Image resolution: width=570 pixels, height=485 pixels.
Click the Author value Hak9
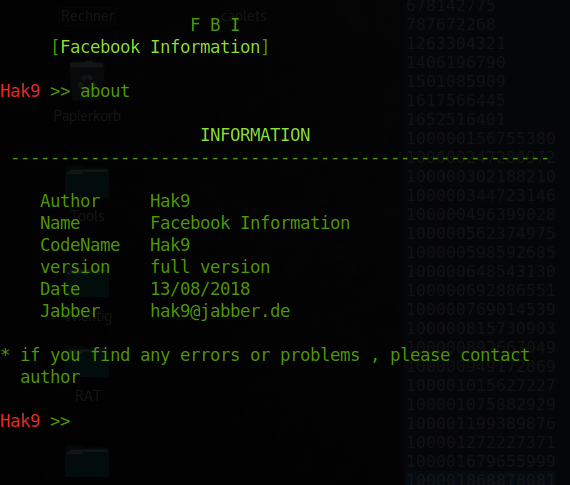[x=170, y=201]
